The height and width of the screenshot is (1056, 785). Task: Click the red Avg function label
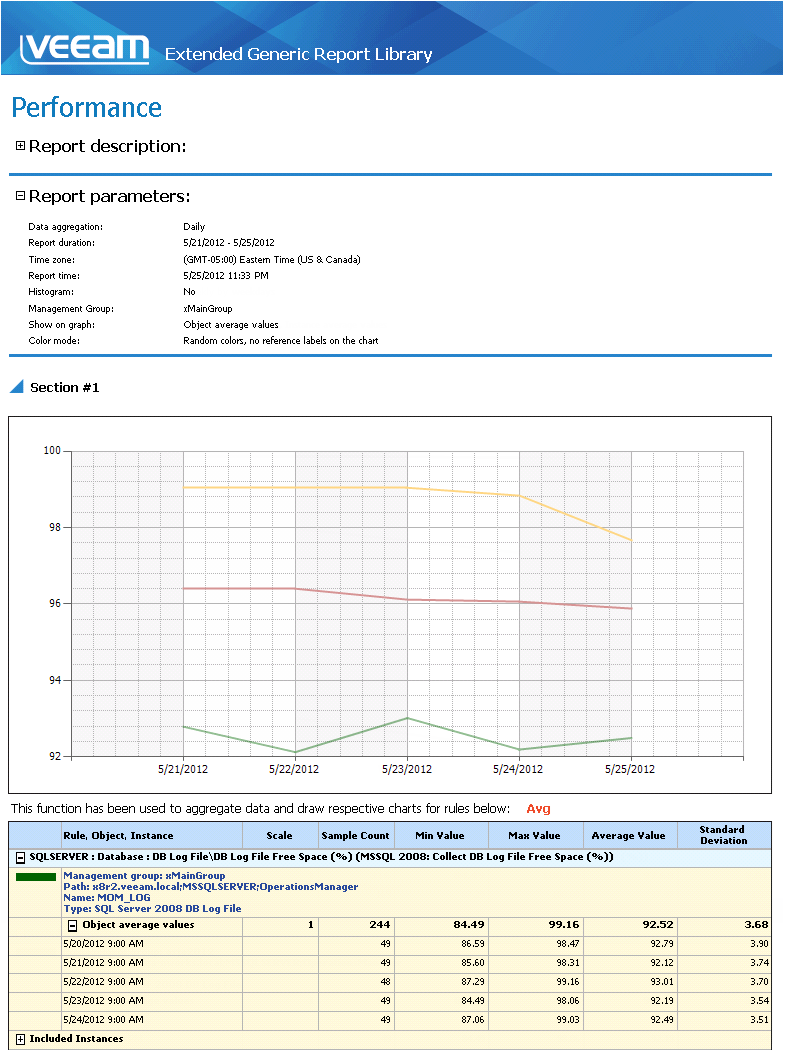pos(539,808)
